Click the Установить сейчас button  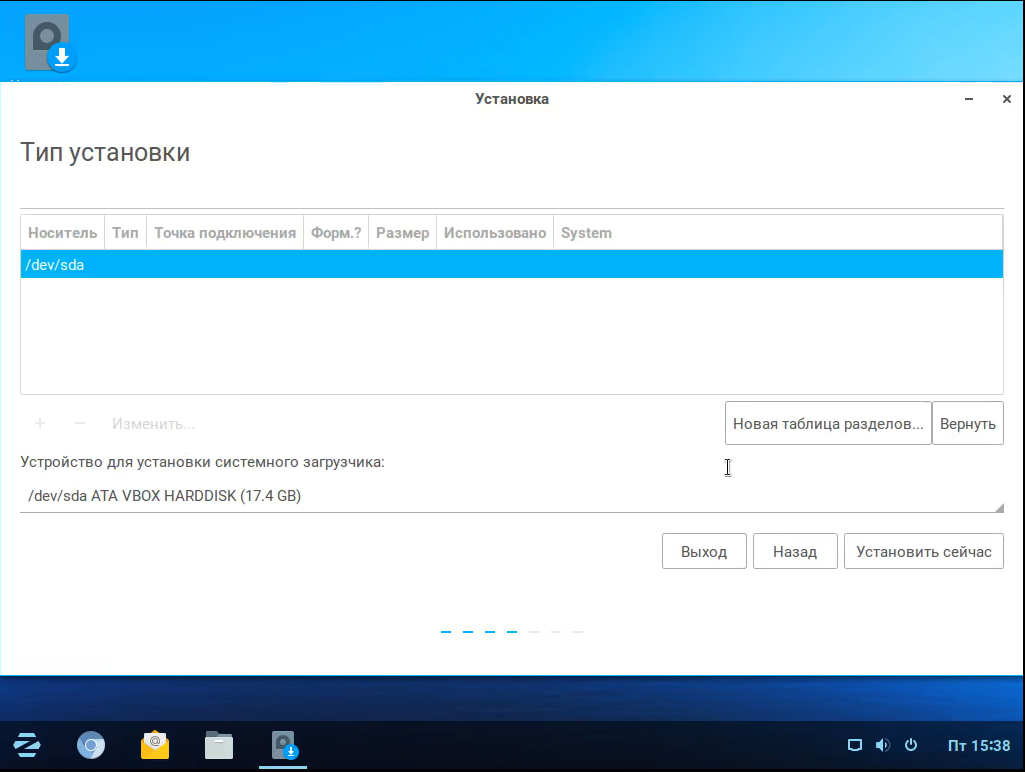[923, 551]
